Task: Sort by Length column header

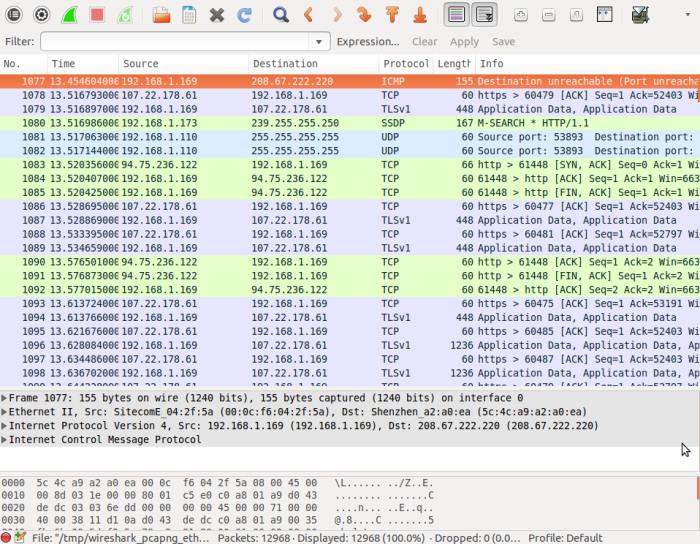Action: [454, 63]
